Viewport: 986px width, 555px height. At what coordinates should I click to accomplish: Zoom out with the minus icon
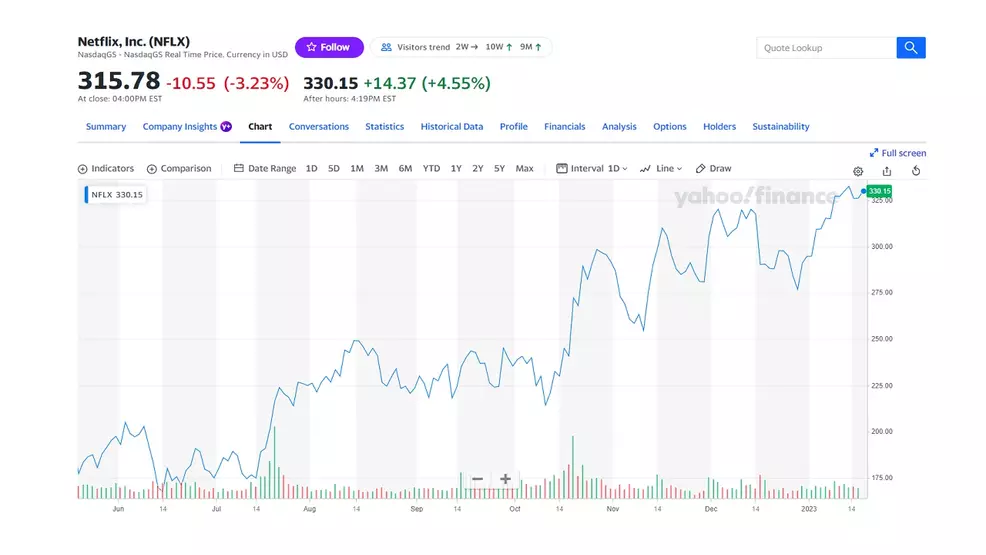478,479
